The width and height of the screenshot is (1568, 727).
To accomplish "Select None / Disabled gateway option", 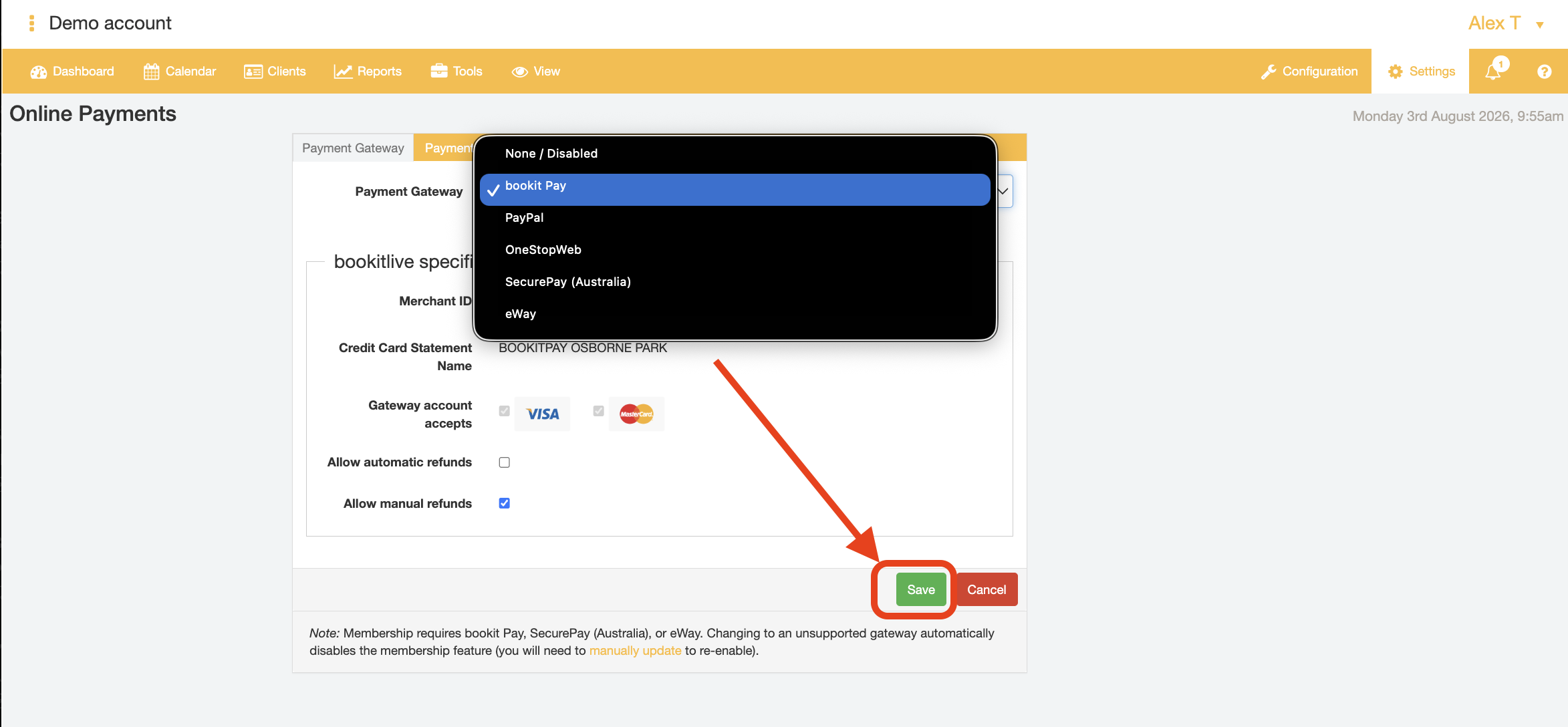I will pyautogui.click(x=735, y=154).
